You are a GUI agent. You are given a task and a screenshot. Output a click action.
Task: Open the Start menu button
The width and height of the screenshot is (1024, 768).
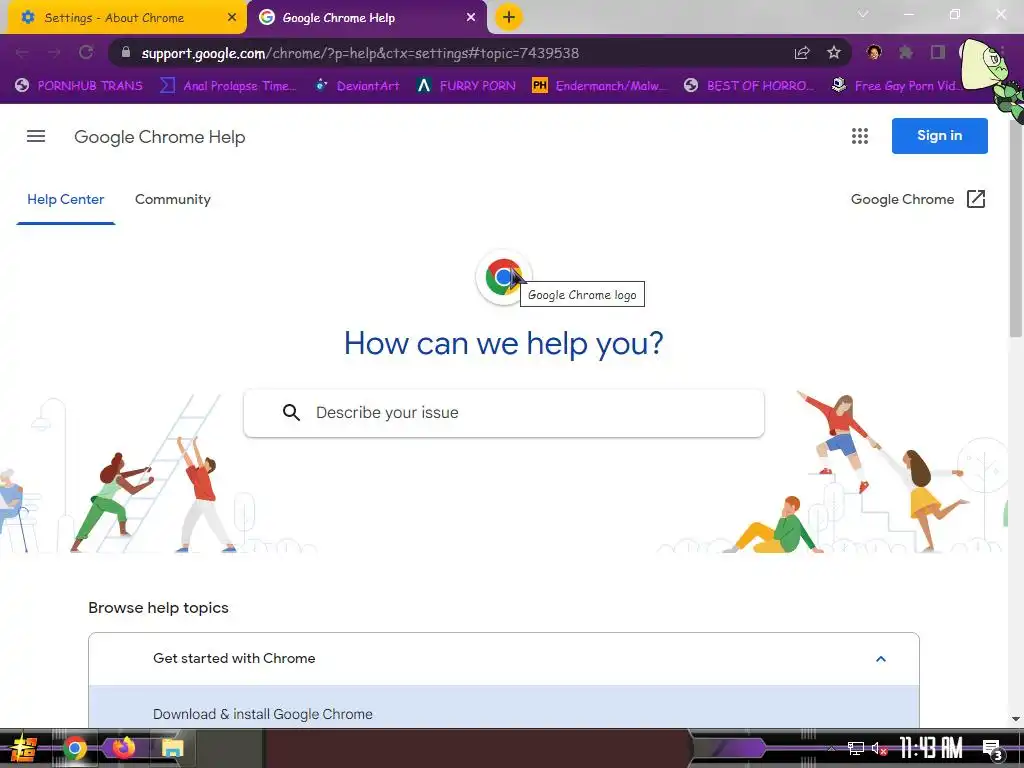point(23,748)
